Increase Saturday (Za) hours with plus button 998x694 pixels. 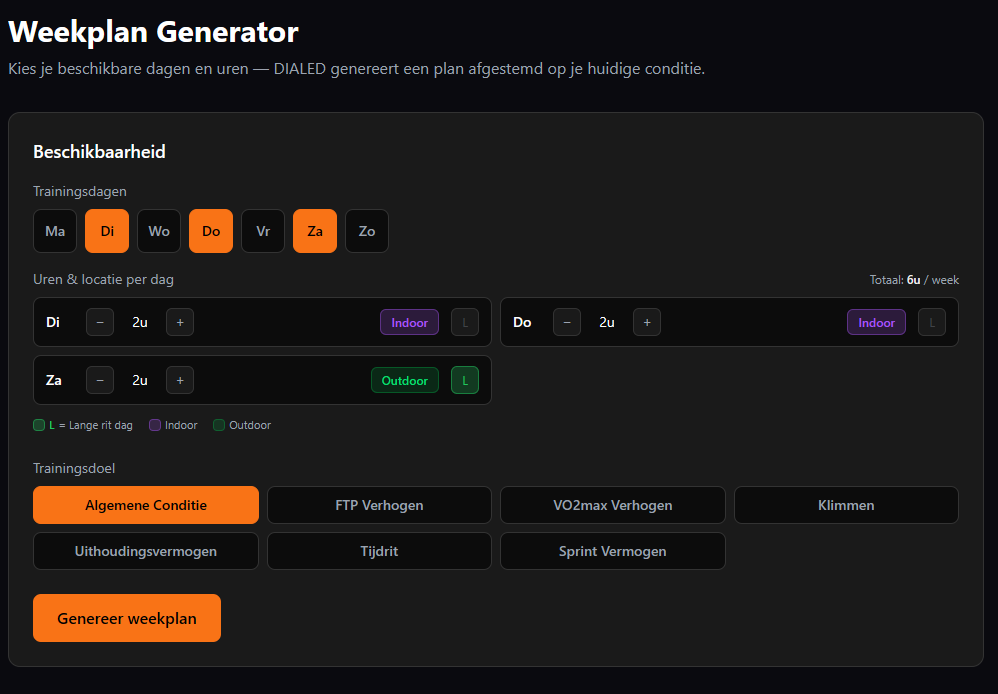point(180,380)
